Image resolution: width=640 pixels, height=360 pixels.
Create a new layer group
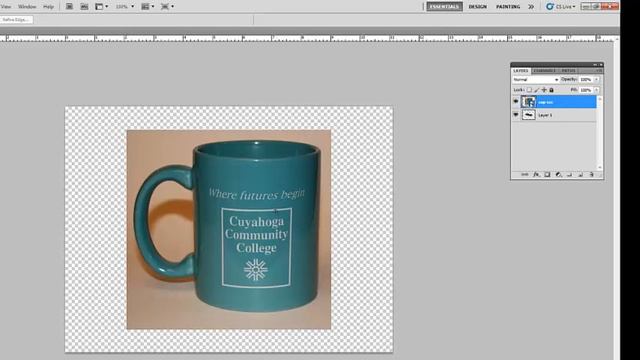click(x=569, y=174)
